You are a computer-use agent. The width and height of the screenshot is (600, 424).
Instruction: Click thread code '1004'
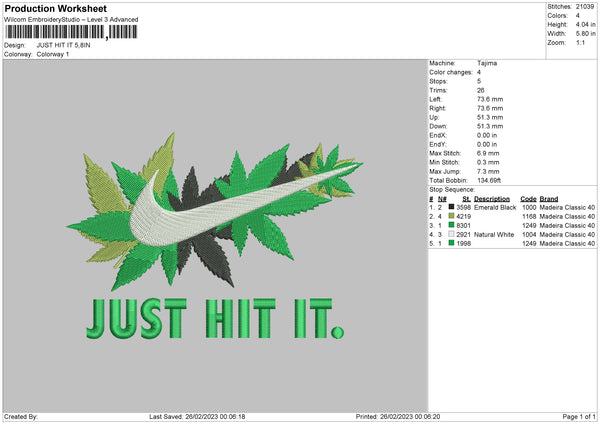click(529, 235)
